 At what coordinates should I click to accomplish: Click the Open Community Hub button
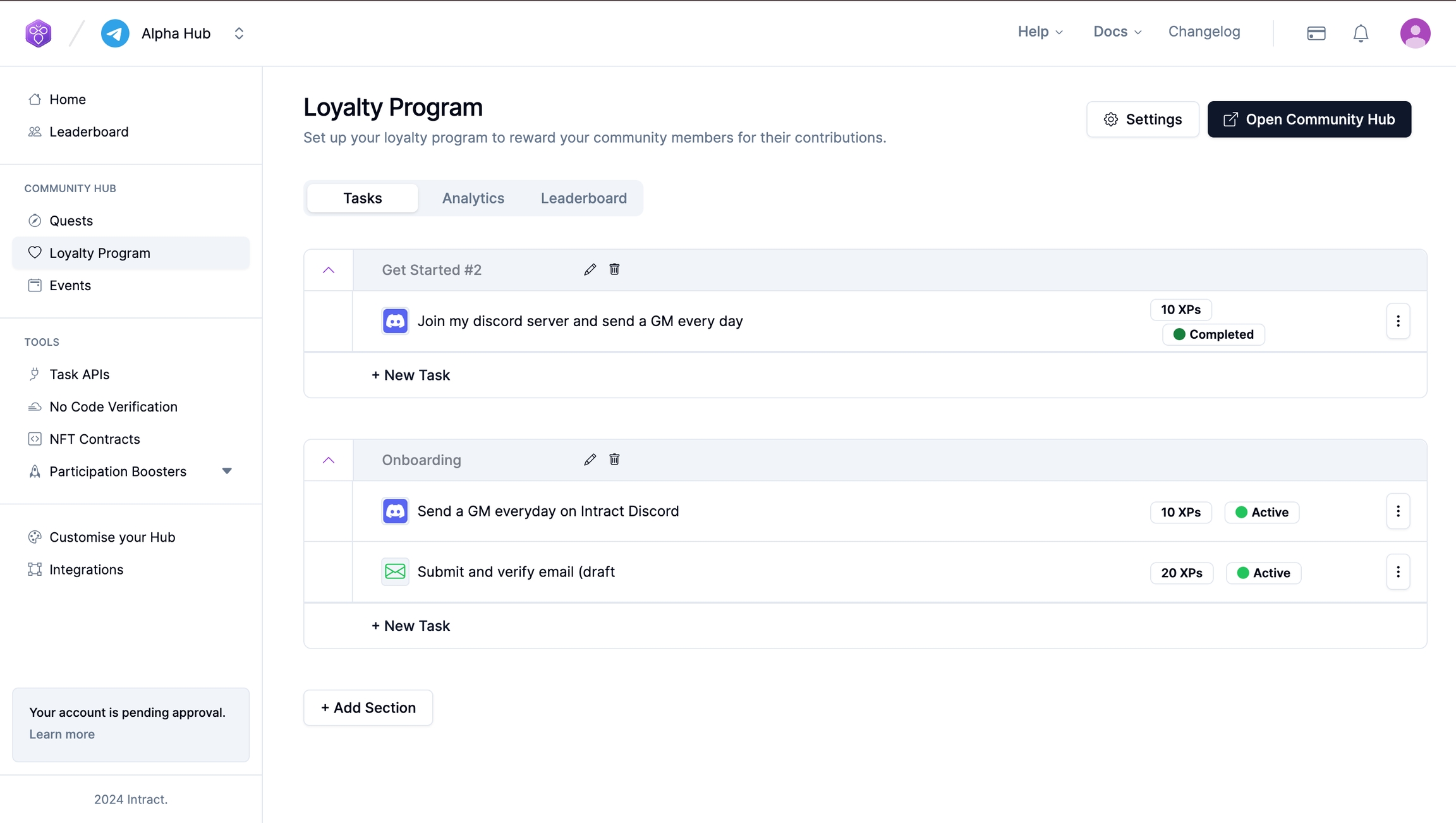click(1309, 119)
